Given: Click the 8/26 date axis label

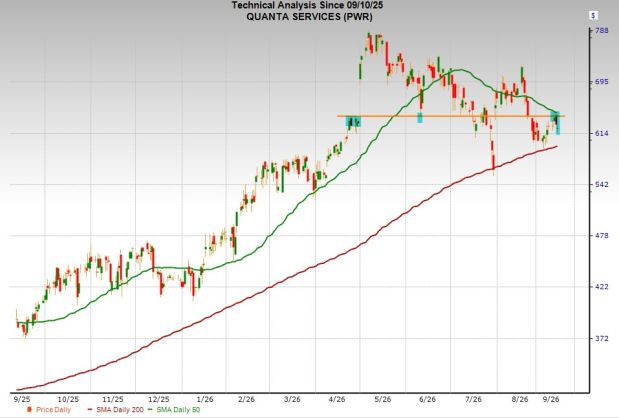Looking at the screenshot, I should pos(520,399).
